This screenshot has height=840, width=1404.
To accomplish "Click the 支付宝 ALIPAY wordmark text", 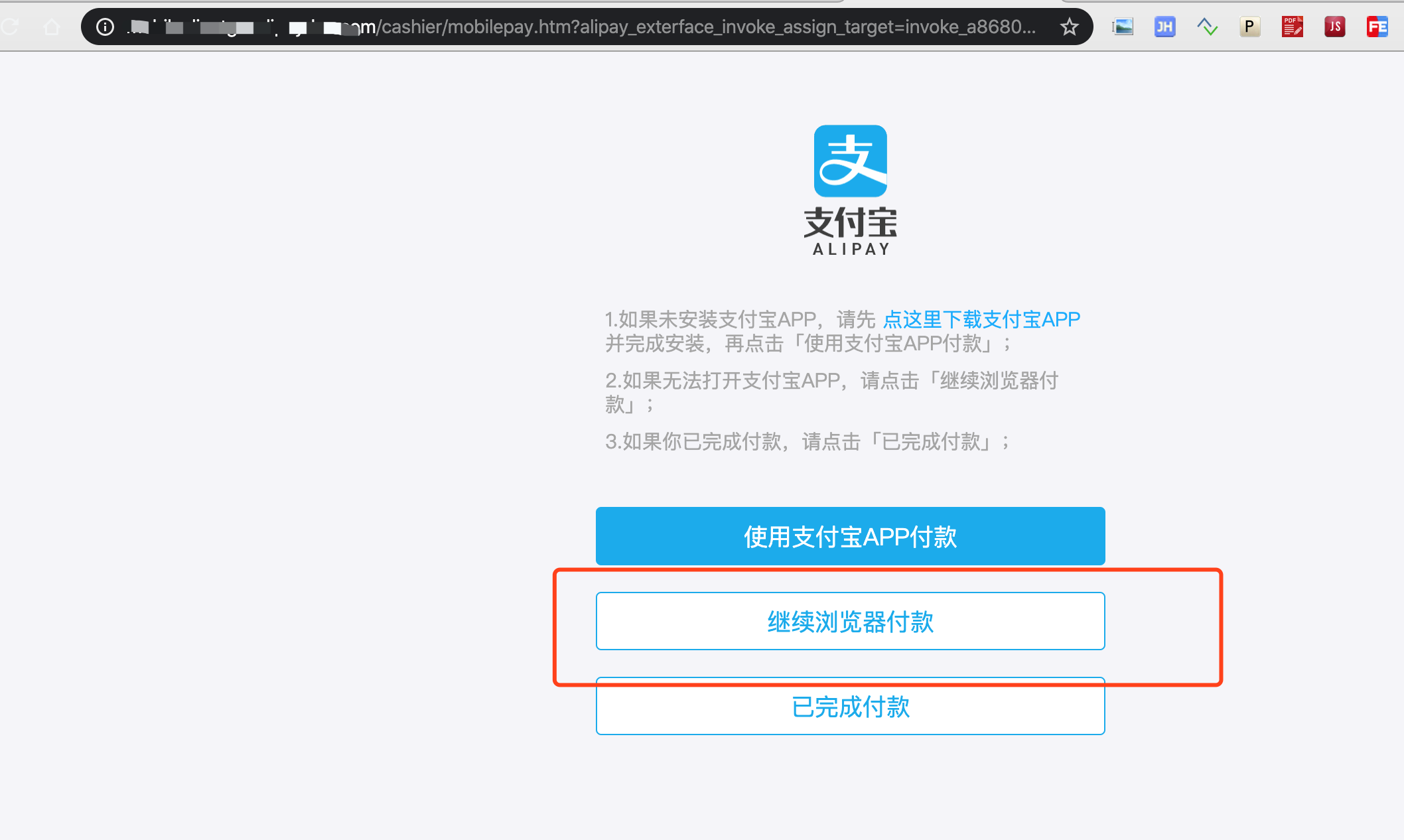I will [x=851, y=232].
